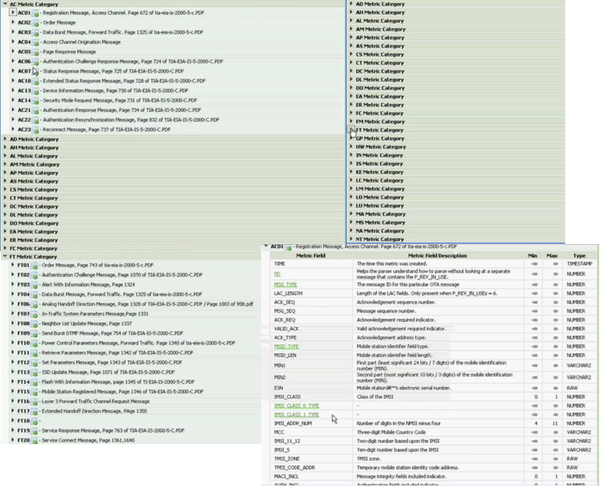Expand FT20 Service Connect Message row
The height and width of the screenshot is (486, 600).
13,440
